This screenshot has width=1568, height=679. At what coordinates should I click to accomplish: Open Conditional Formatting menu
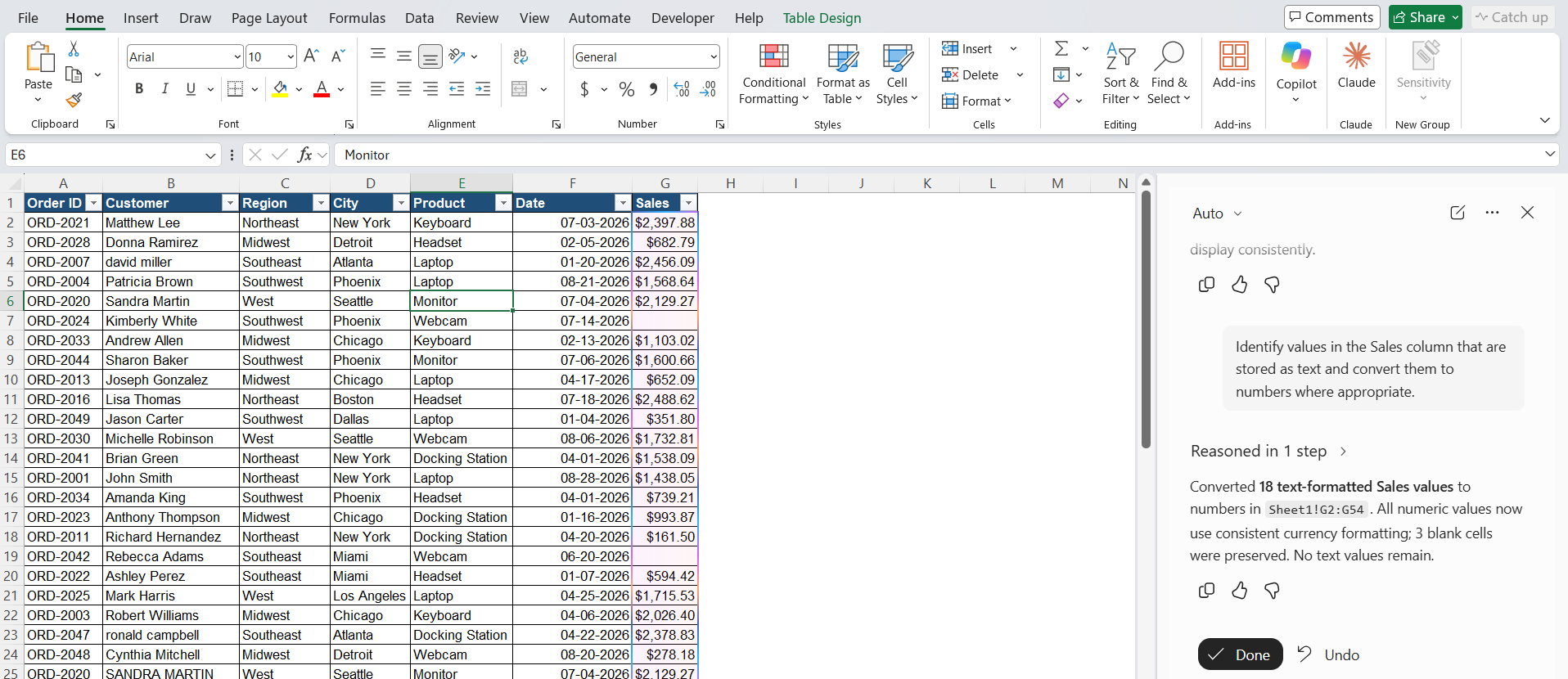pyautogui.click(x=773, y=74)
